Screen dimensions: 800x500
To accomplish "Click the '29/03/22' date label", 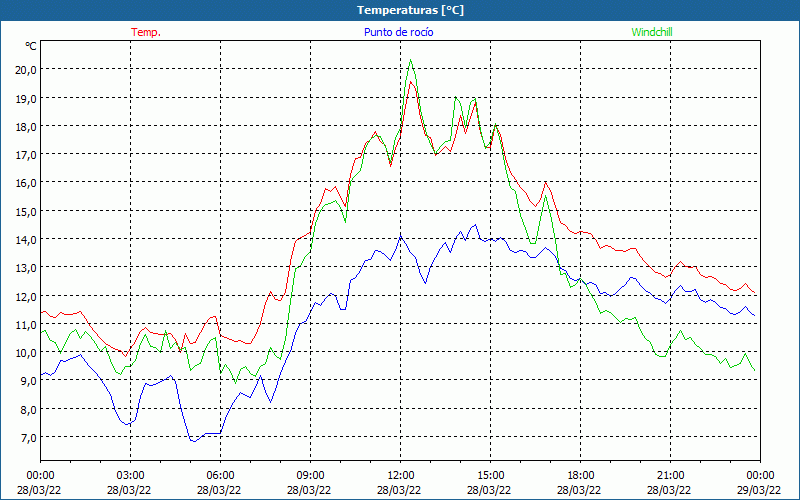I will point(760,490).
